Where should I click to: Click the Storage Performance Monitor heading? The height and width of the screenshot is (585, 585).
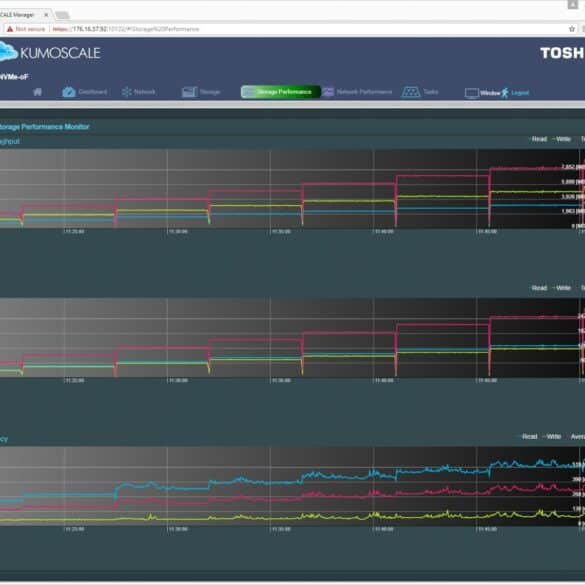(x=45, y=127)
